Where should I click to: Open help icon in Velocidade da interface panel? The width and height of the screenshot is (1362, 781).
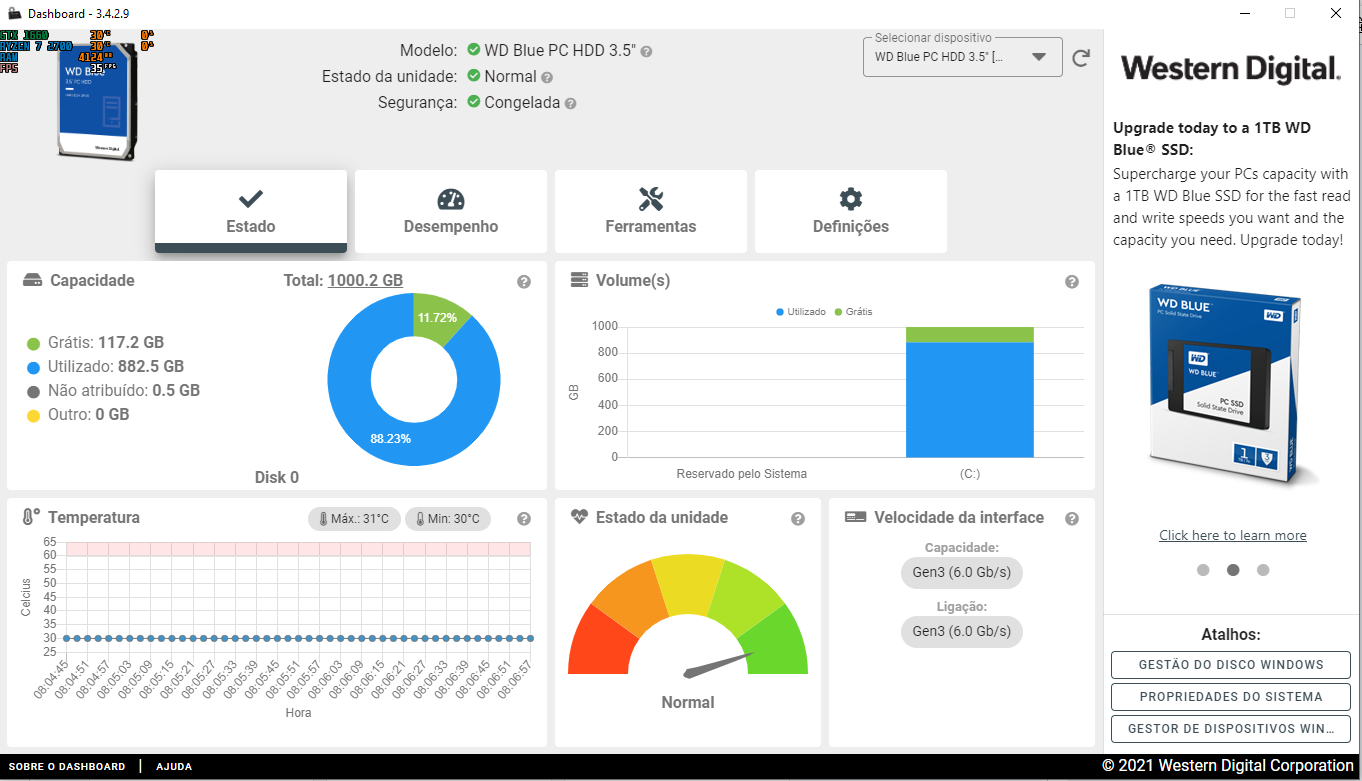click(x=1072, y=519)
